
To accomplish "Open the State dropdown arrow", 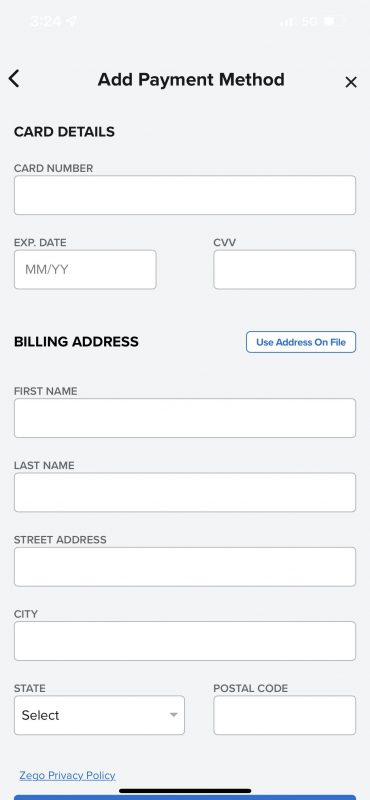I will click(174, 715).
